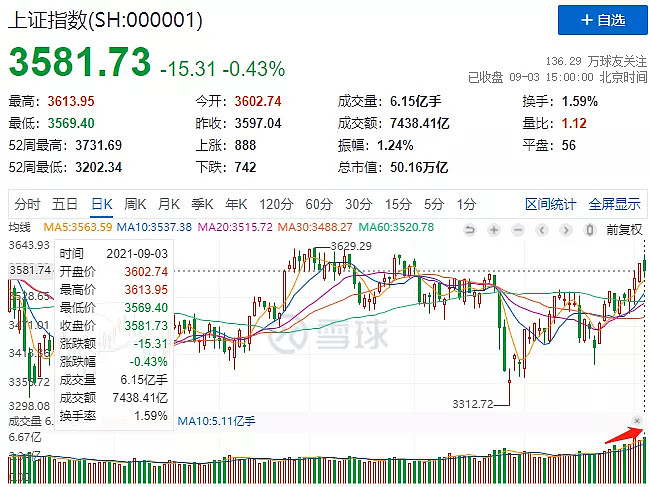Switch to the 分时 tab

27,204
